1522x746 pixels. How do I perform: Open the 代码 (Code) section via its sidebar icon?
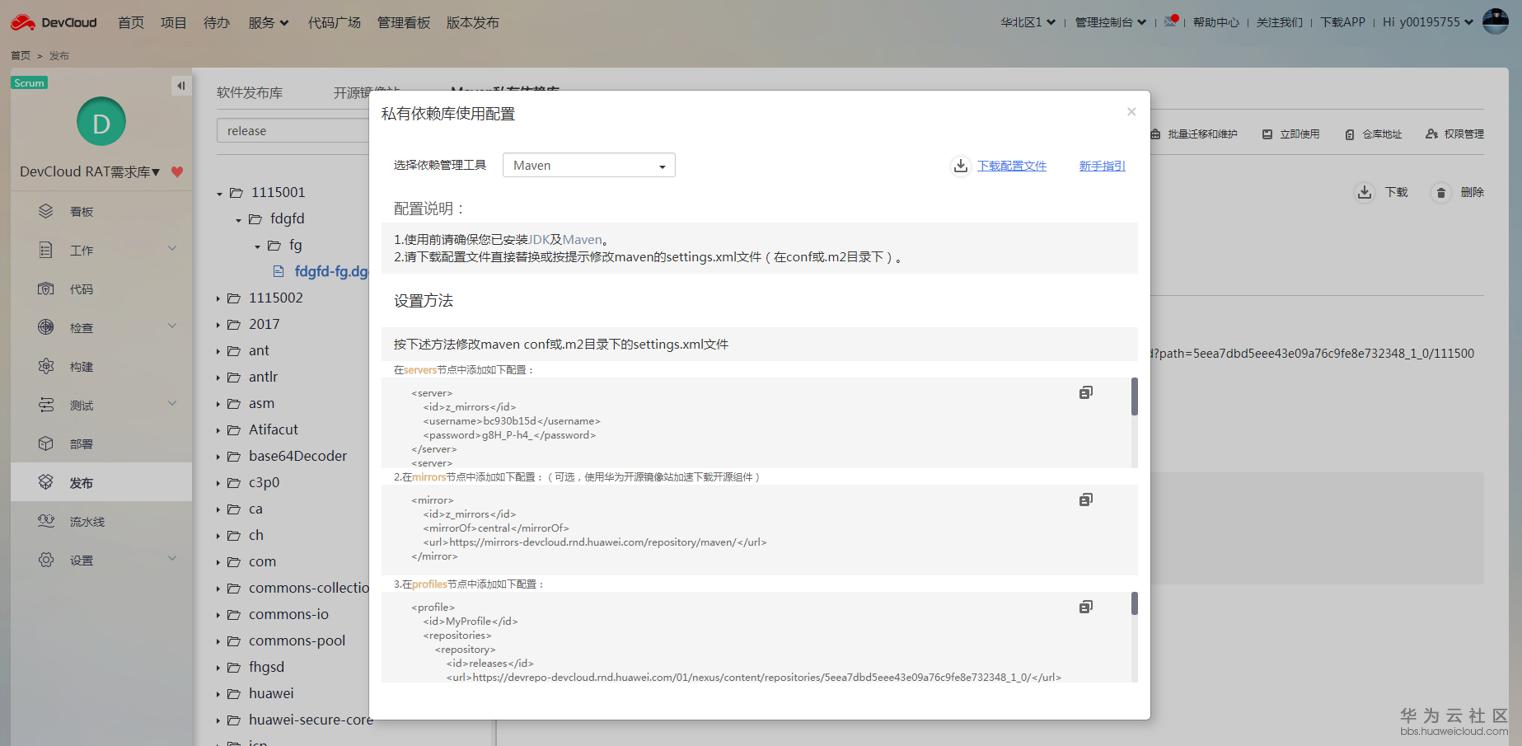pos(46,288)
